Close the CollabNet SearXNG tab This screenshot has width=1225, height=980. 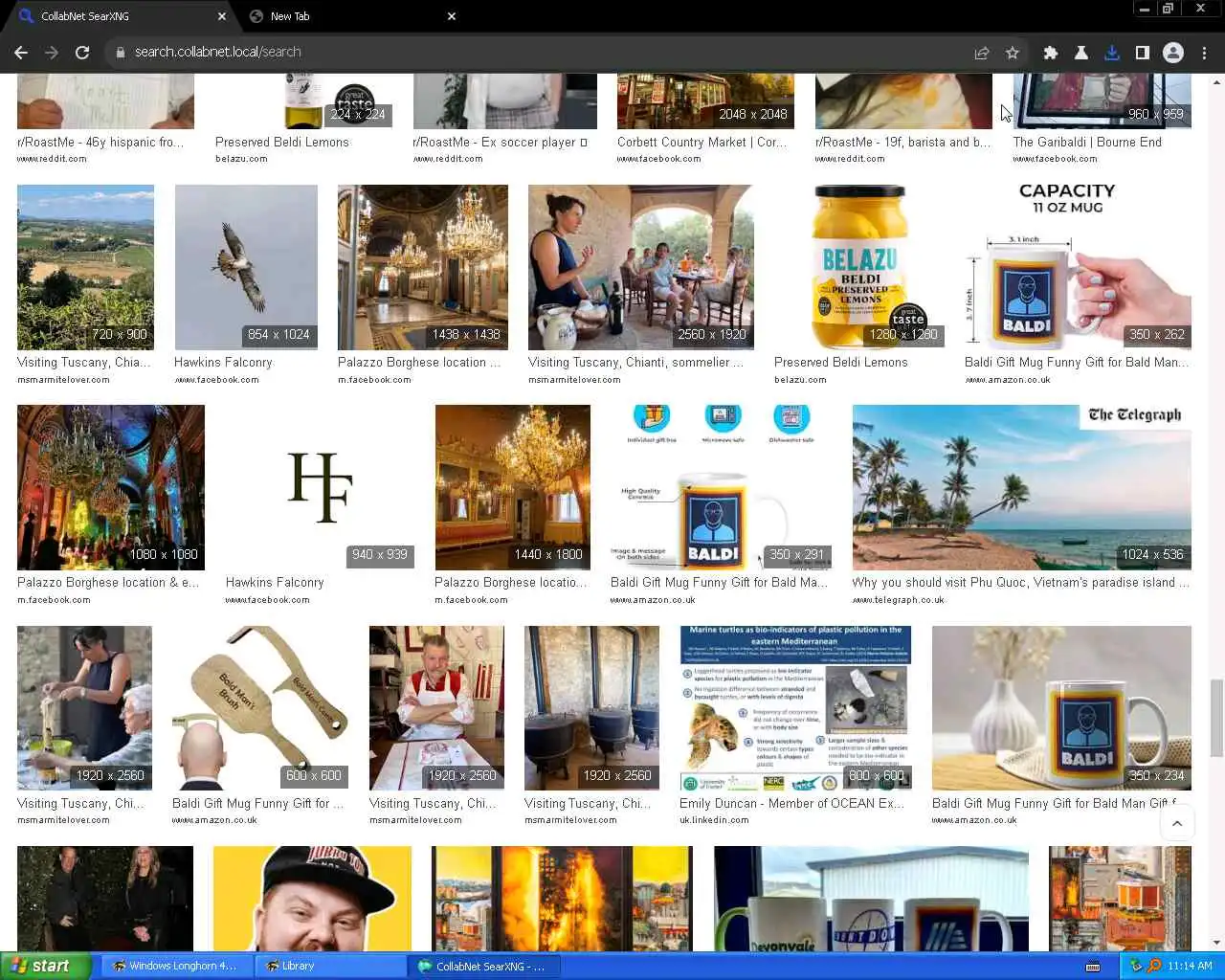click(x=222, y=16)
